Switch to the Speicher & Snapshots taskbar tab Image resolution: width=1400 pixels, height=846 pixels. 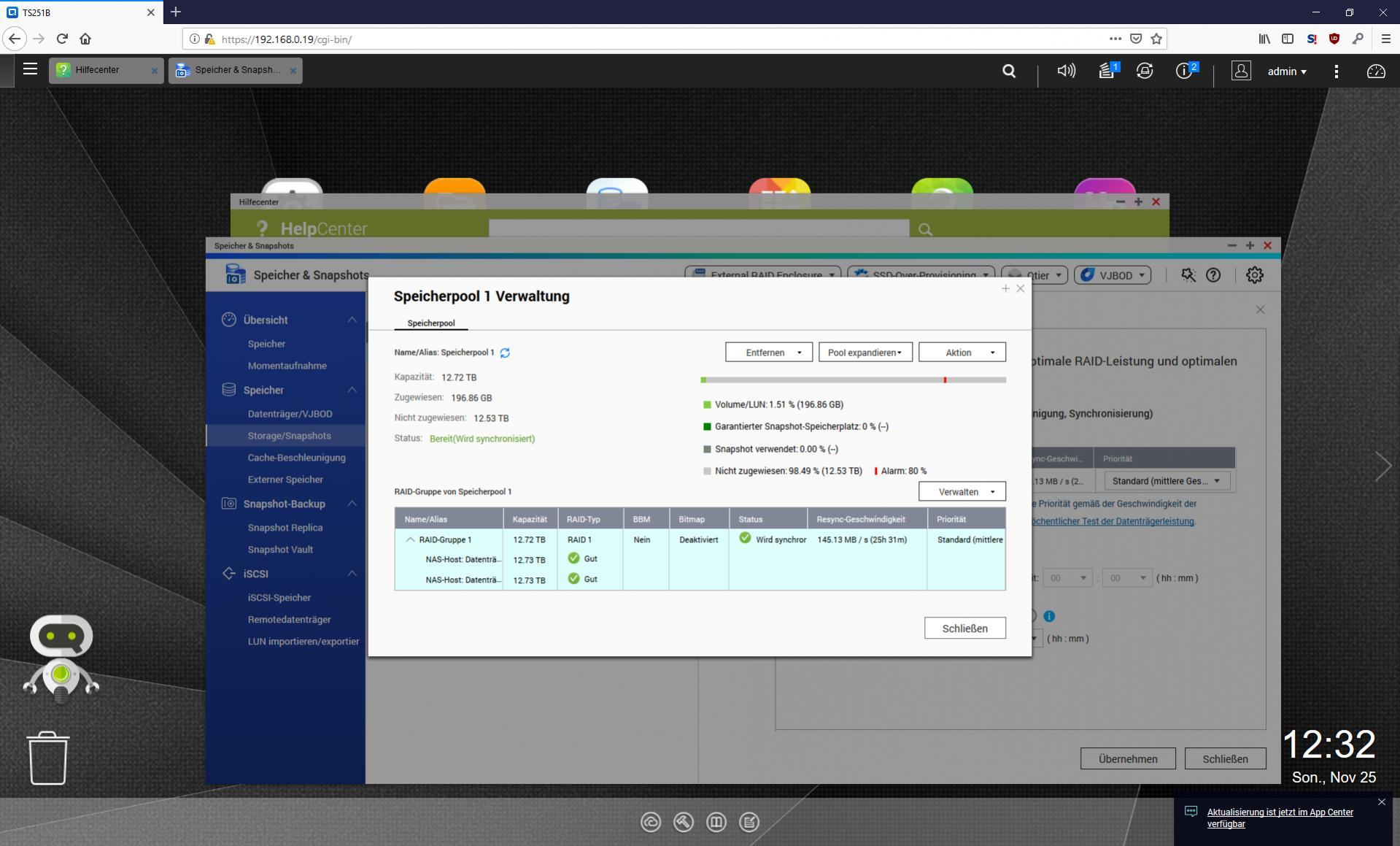pos(235,70)
